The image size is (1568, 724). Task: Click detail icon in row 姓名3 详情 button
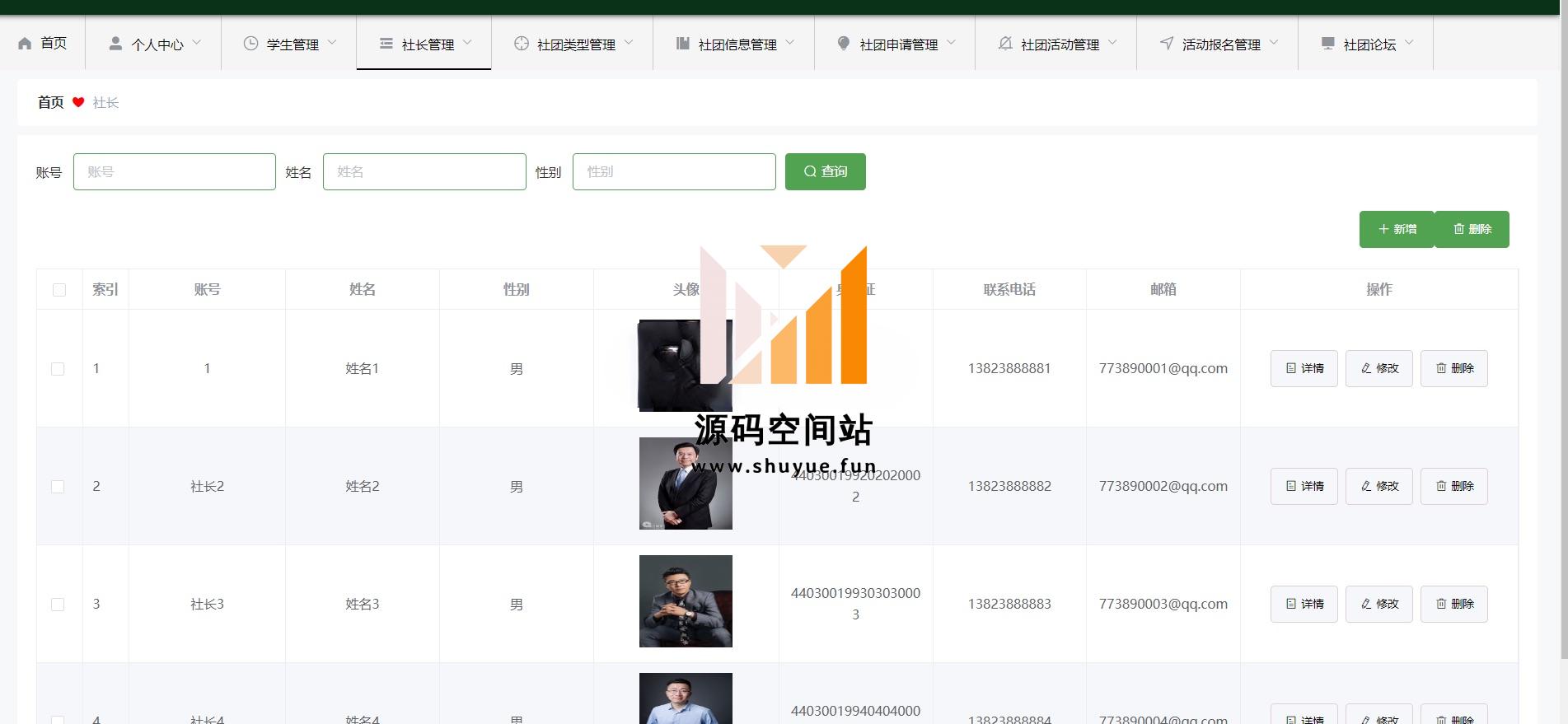click(x=1291, y=604)
